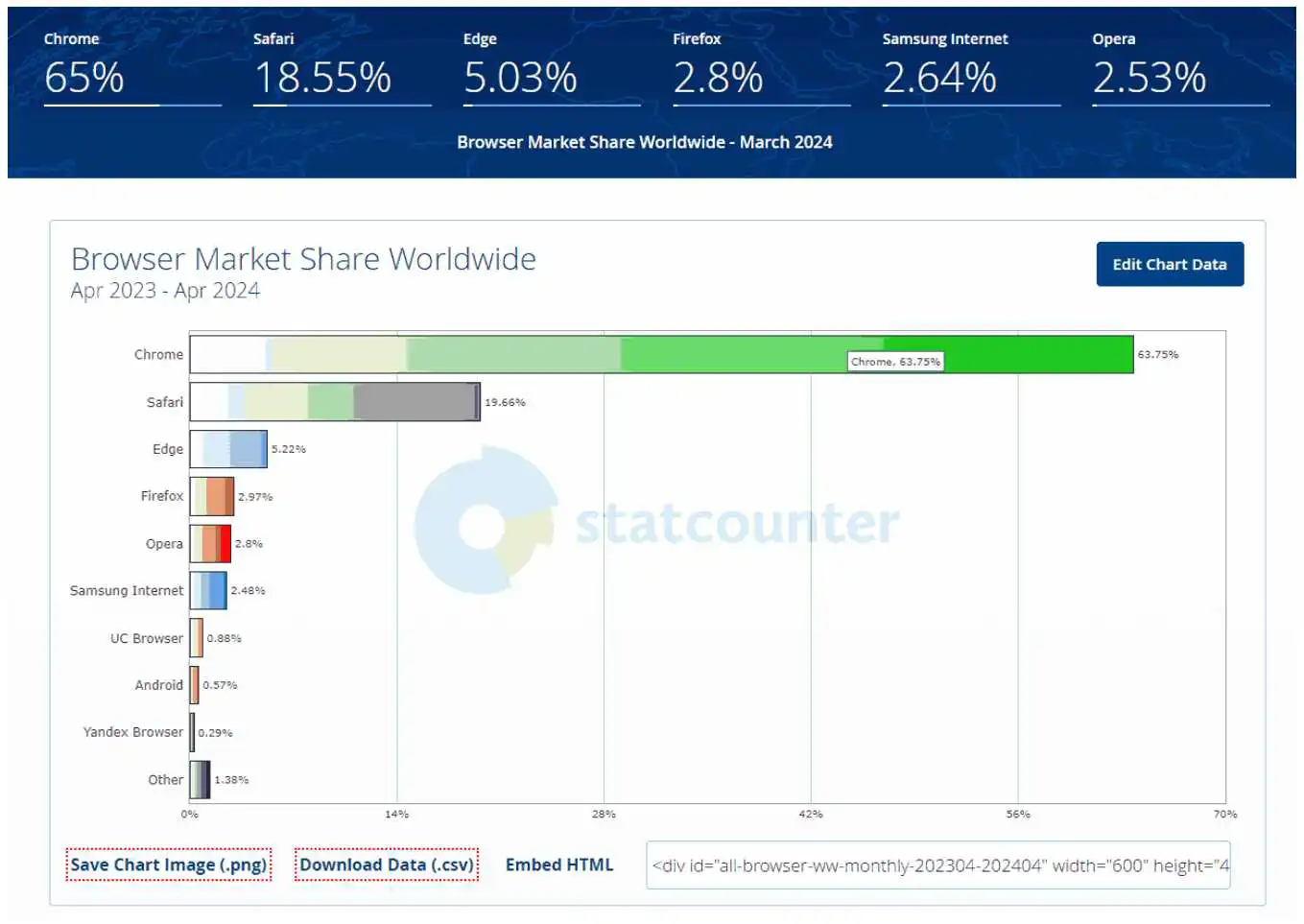The width and height of the screenshot is (1304, 924).
Task: Click the Other bar in chart
Action: pyautogui.click(x=200, y=779)
